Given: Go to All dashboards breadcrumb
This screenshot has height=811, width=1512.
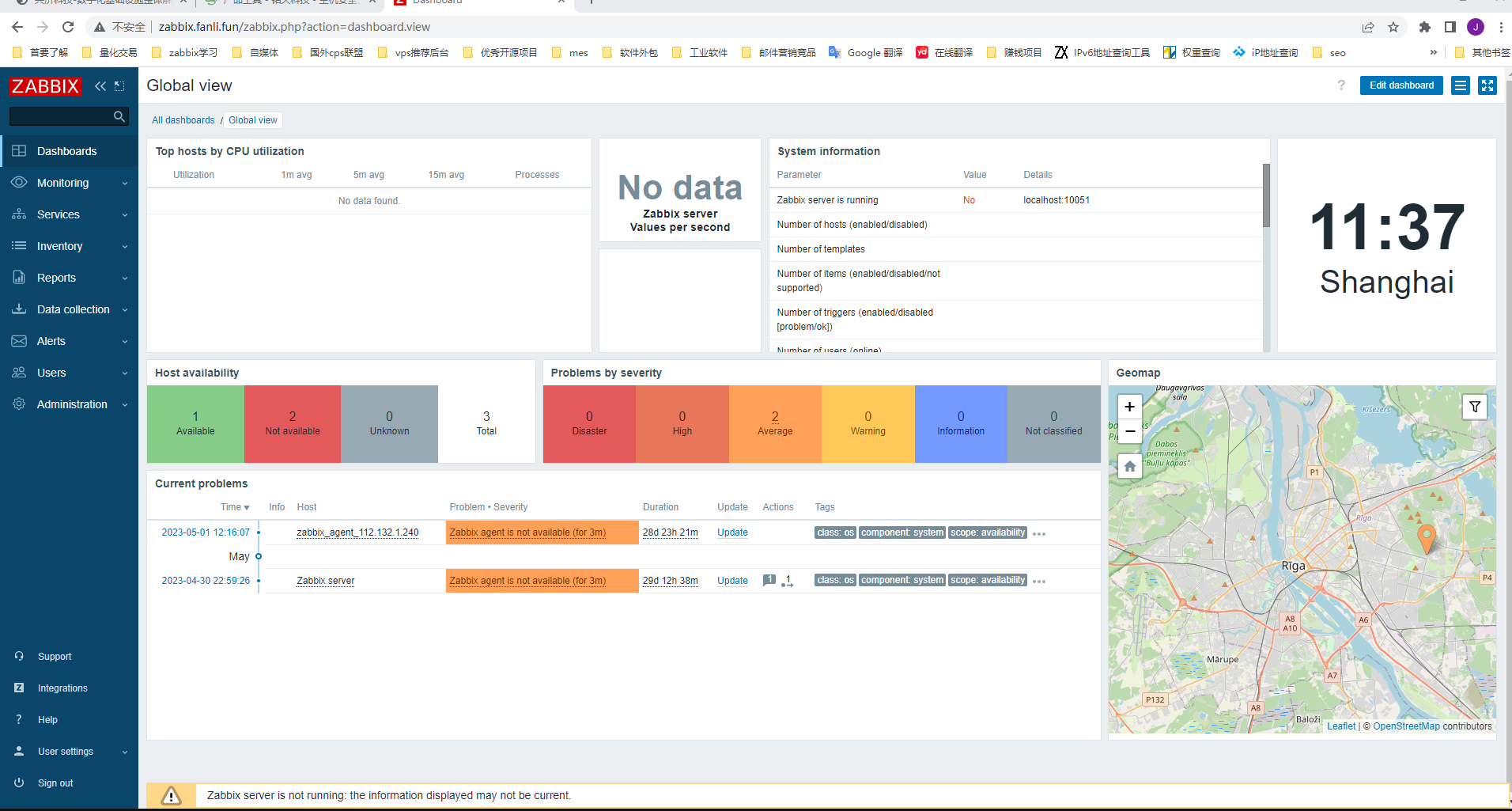Looking at the screenshot, I should 183,120.
